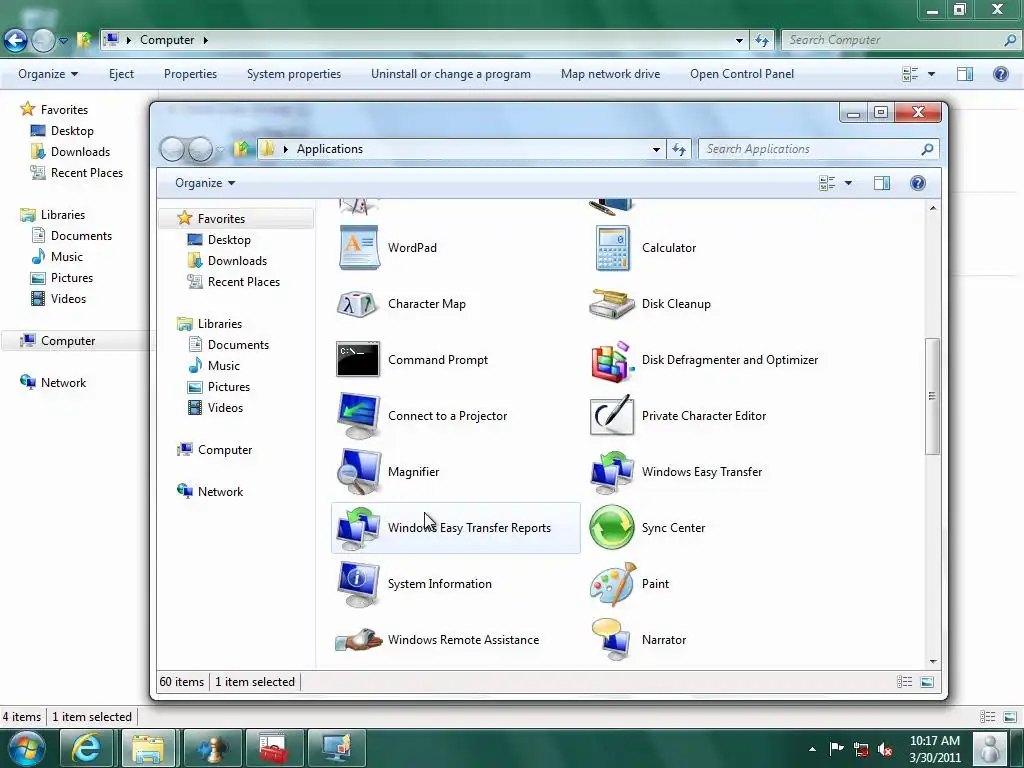Open the WordPad application icon

pyautogui.click(x=359, y=248)
